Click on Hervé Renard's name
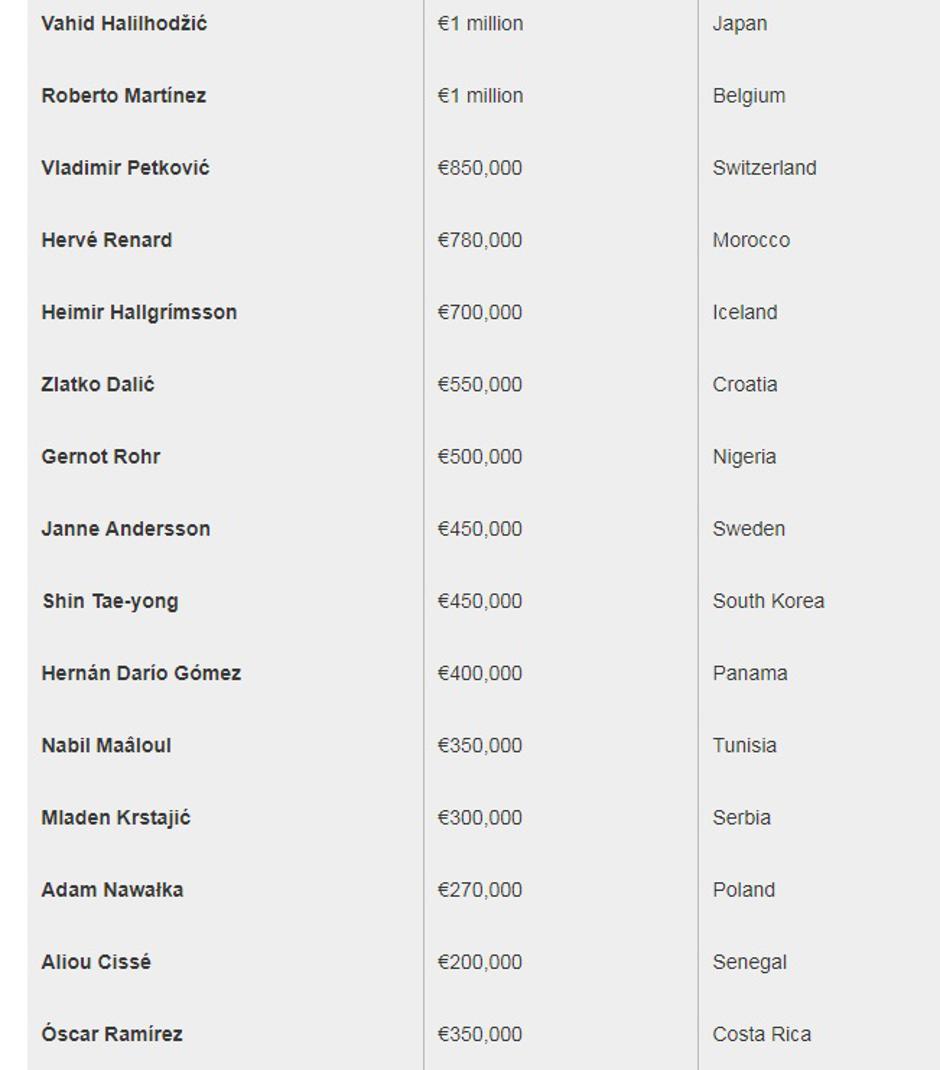 click(106, 240)
